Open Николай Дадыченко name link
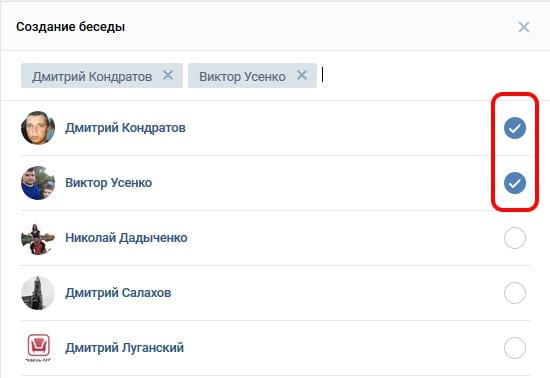 point(126,238)
